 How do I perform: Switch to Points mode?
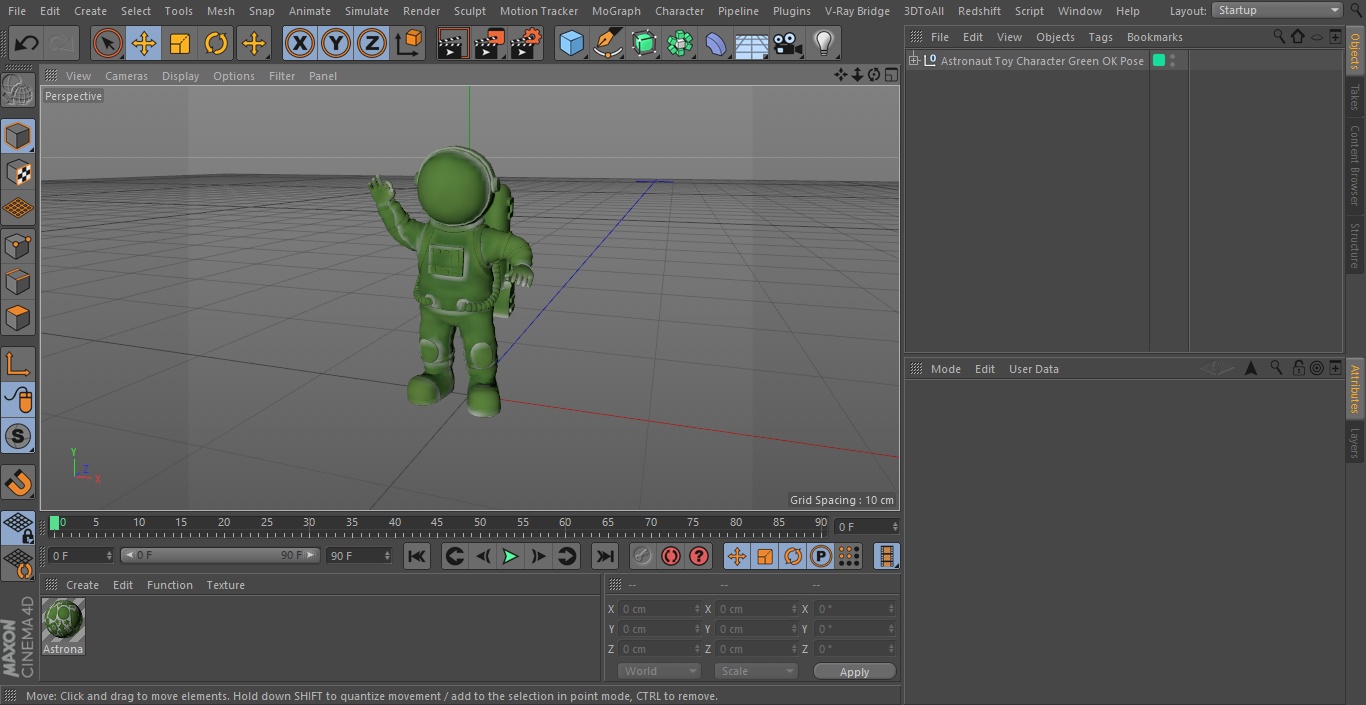18,245
